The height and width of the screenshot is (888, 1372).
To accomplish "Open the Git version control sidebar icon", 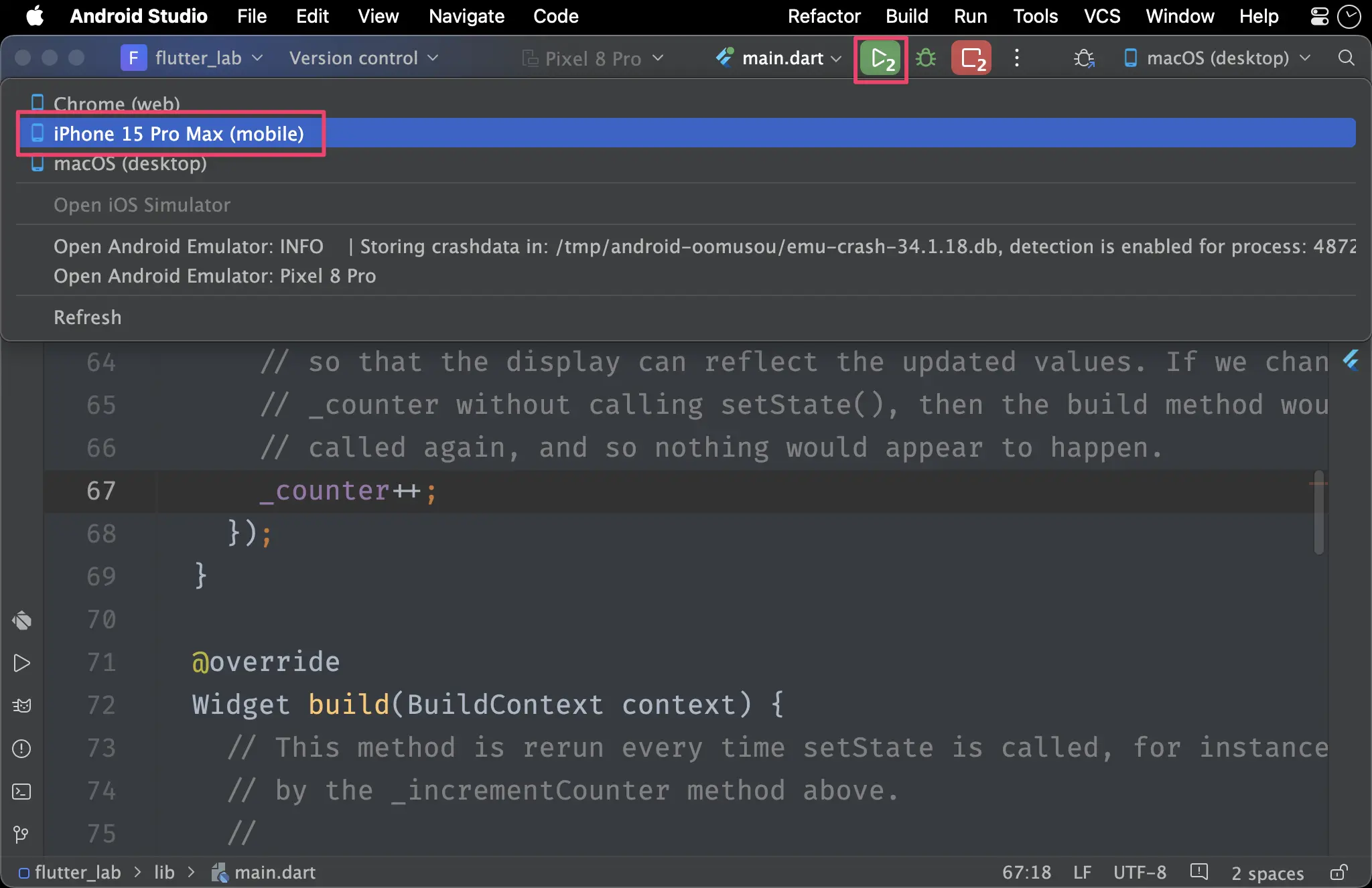I will click(x=21, y=834).
